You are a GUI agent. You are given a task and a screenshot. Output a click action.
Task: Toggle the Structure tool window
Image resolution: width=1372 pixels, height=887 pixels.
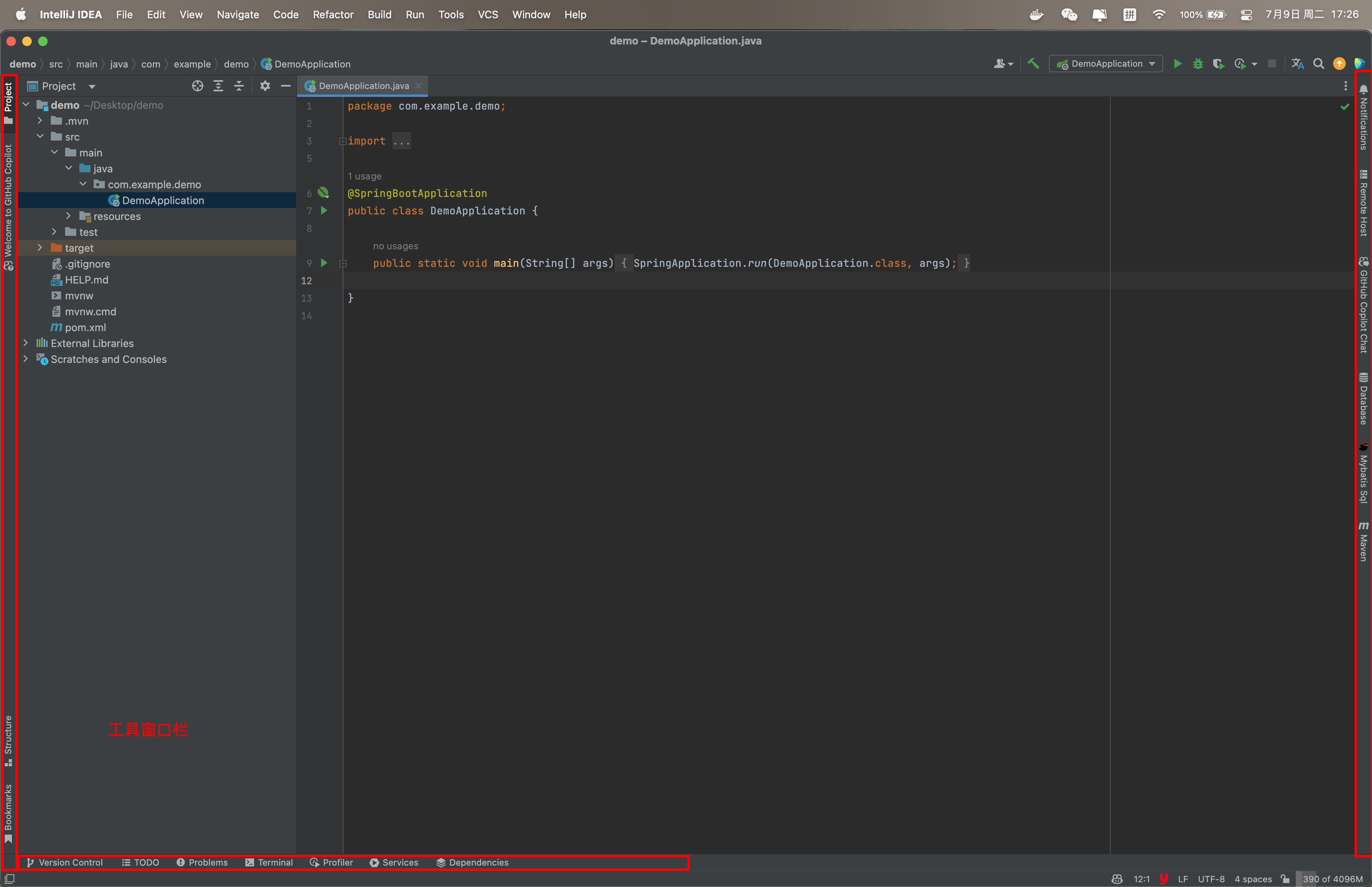tap(8, 740)
